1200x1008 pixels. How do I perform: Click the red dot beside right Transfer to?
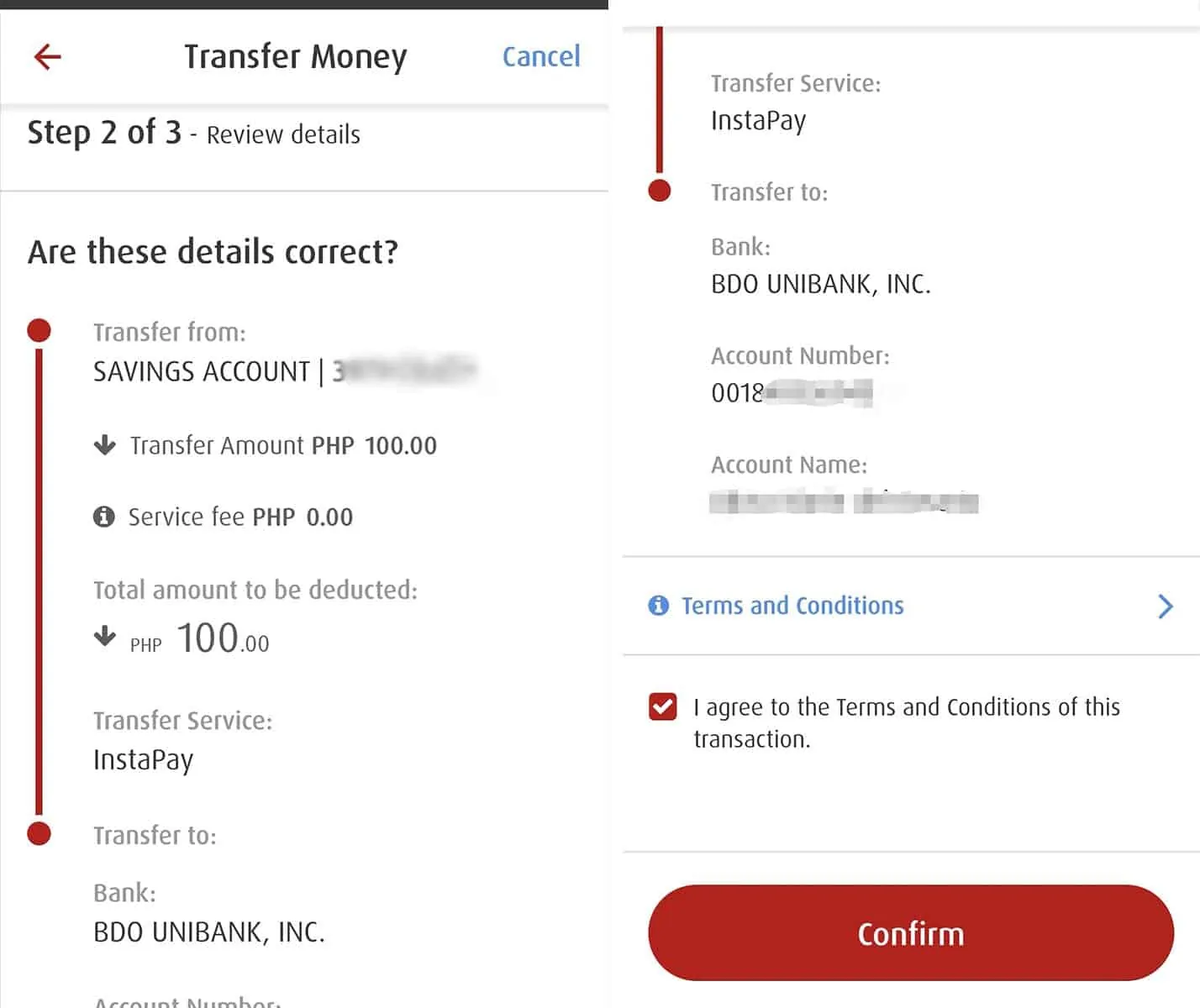pyautogui.click(x=660, y=191)
